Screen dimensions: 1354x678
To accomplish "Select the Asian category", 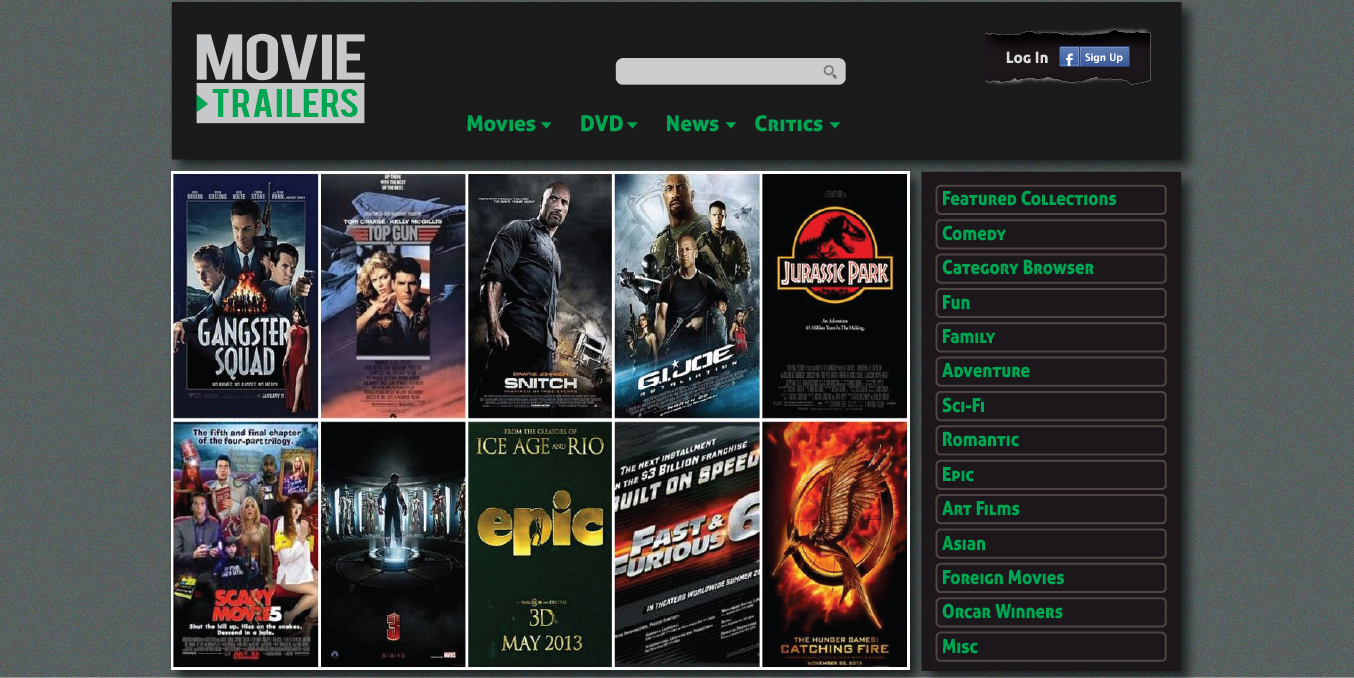I will (1051, 544).
